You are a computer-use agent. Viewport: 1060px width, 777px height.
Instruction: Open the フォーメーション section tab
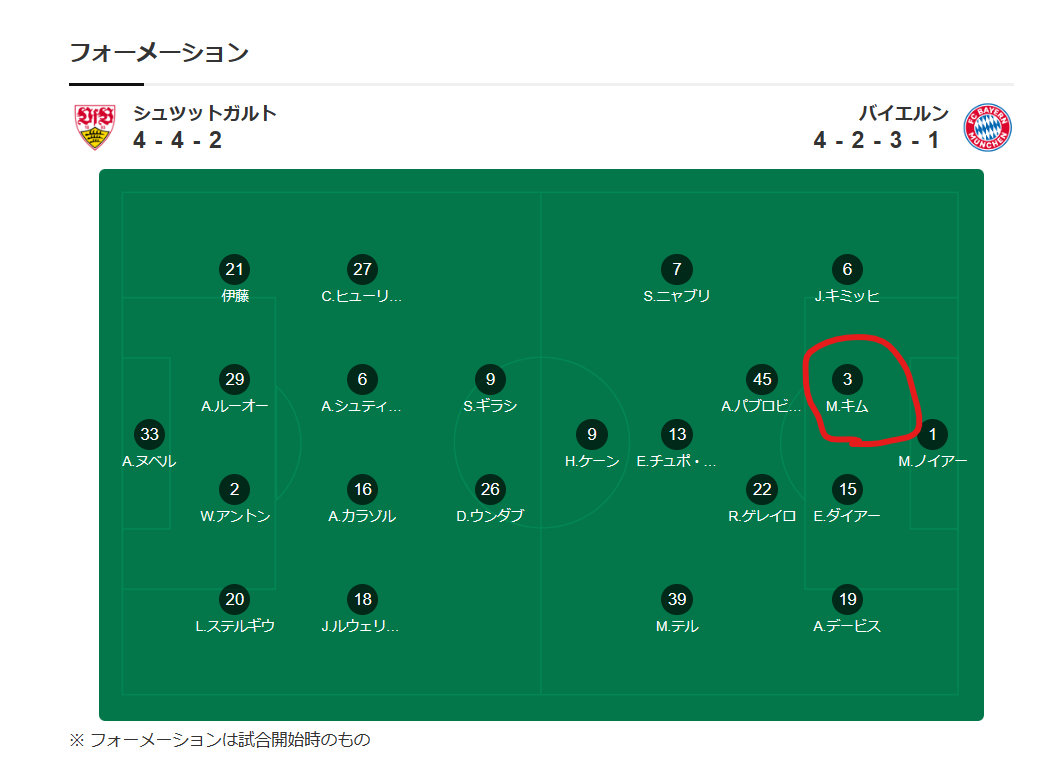click(158, 53)
